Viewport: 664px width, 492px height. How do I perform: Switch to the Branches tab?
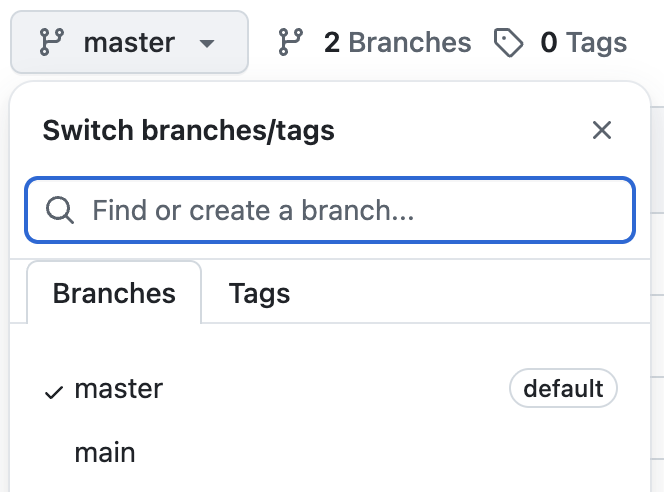coord(114,293)
